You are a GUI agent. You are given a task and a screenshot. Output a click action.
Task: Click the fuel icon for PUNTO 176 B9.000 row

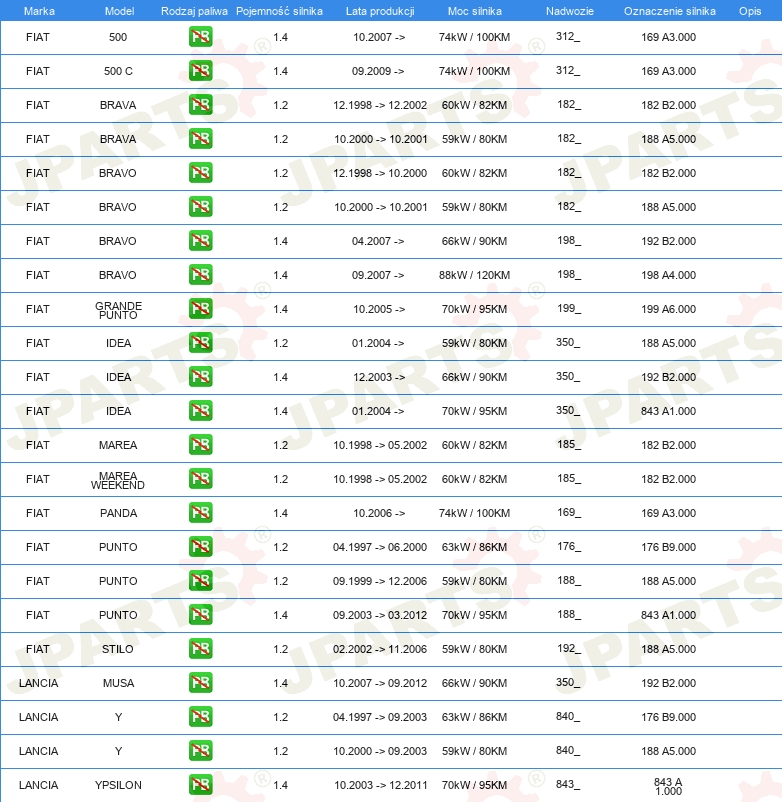click(200, 547)
